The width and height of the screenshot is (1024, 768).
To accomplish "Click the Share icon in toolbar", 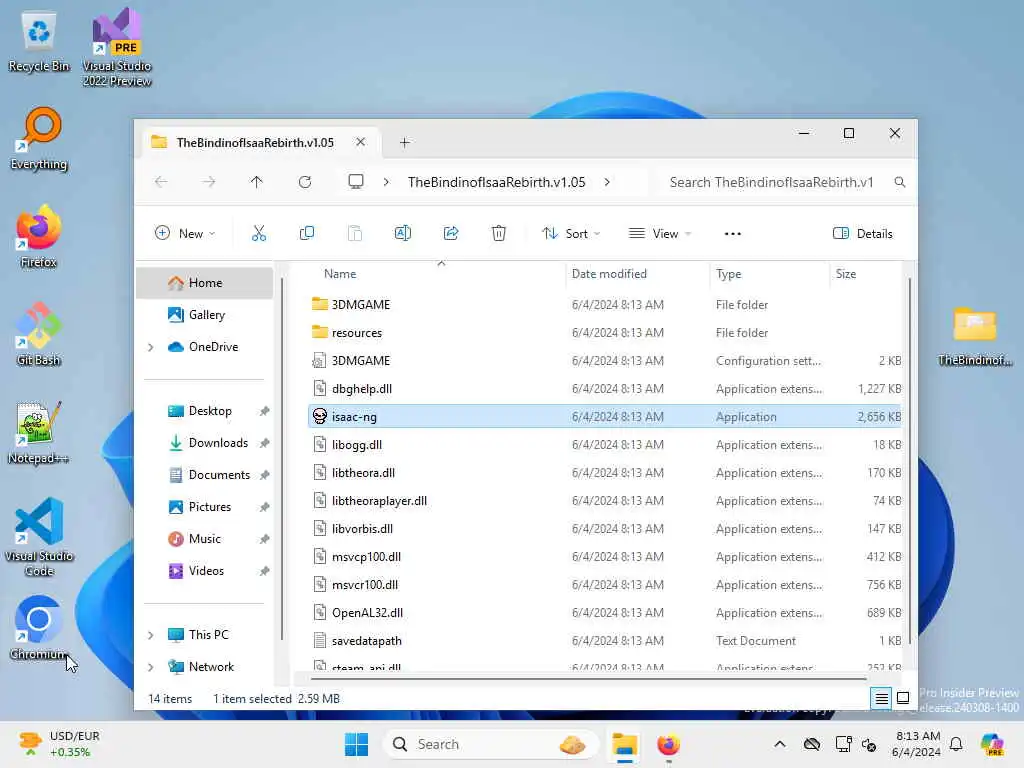I will tap(451, 233).
